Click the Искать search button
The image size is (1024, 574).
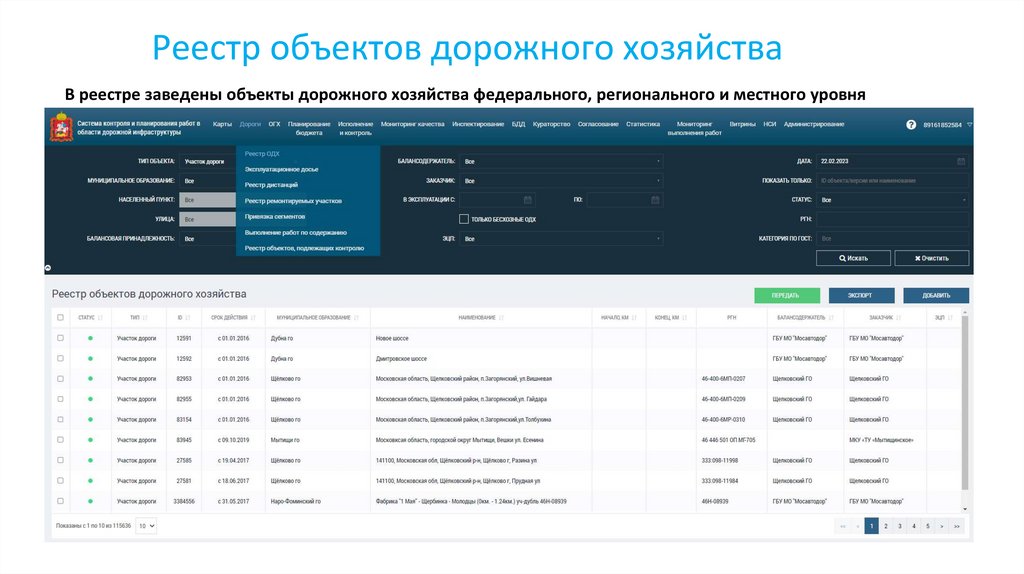coord(854,259)
